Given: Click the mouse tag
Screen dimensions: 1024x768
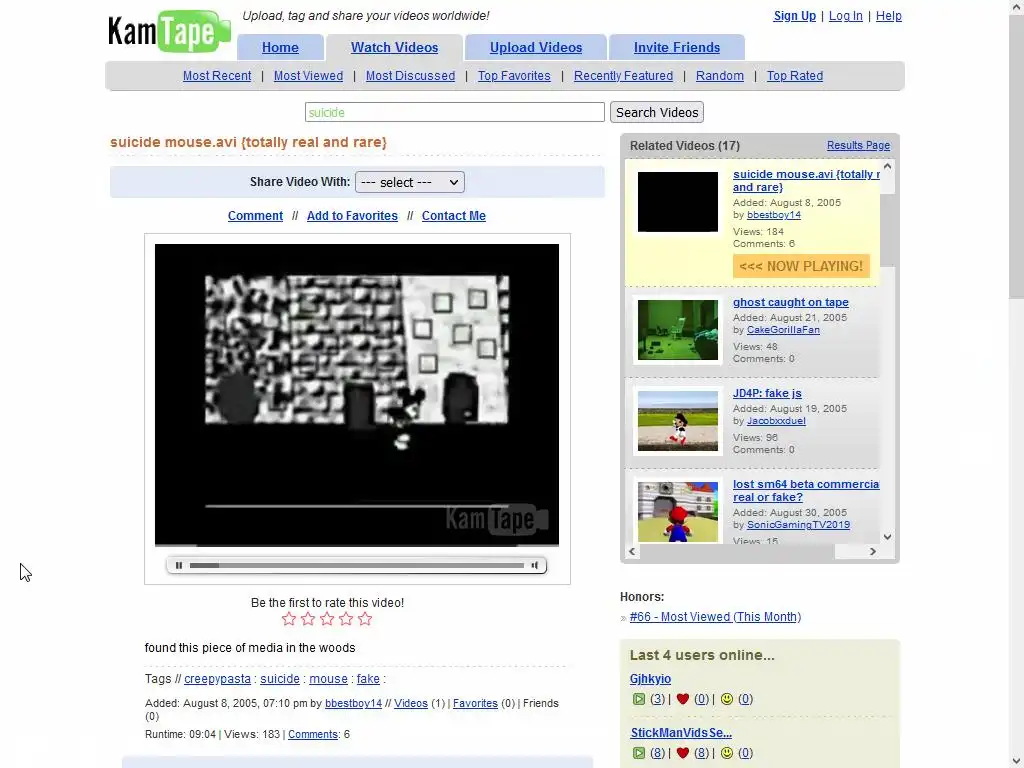Looking at the screenshot, I should (328, 679).
